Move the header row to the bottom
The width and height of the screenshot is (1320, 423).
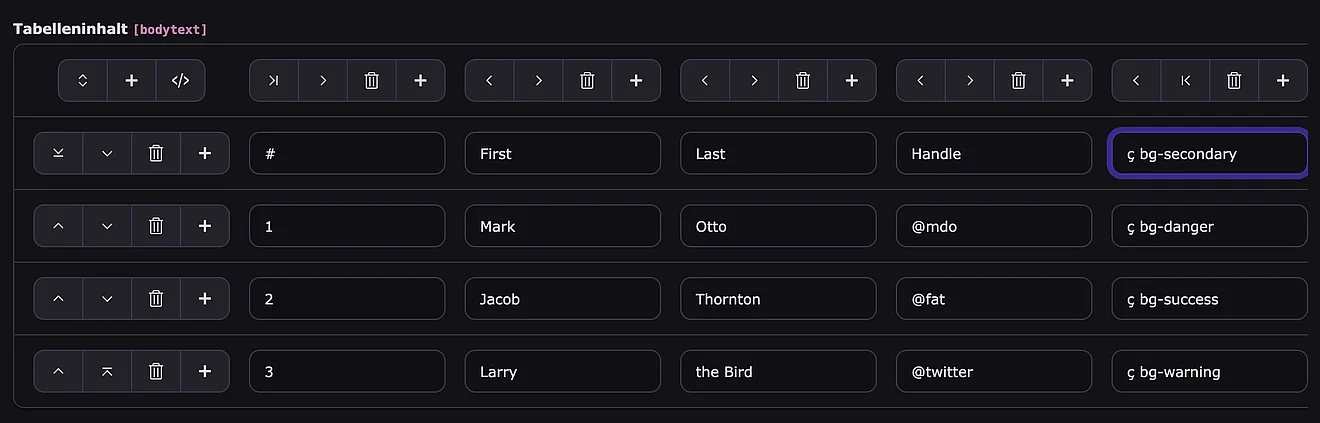(x=58, y=154)
